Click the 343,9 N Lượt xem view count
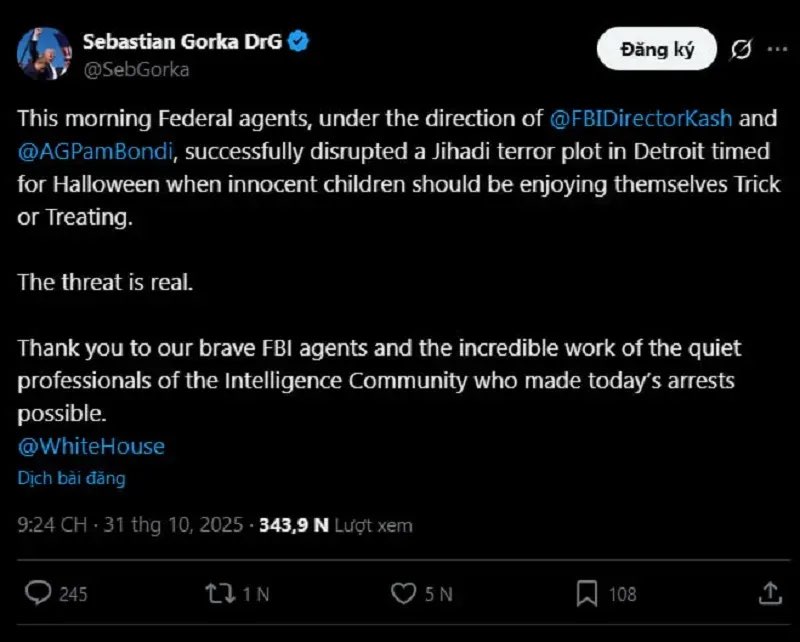The height and width of the screenshot is (642, 800). [335, 525]
